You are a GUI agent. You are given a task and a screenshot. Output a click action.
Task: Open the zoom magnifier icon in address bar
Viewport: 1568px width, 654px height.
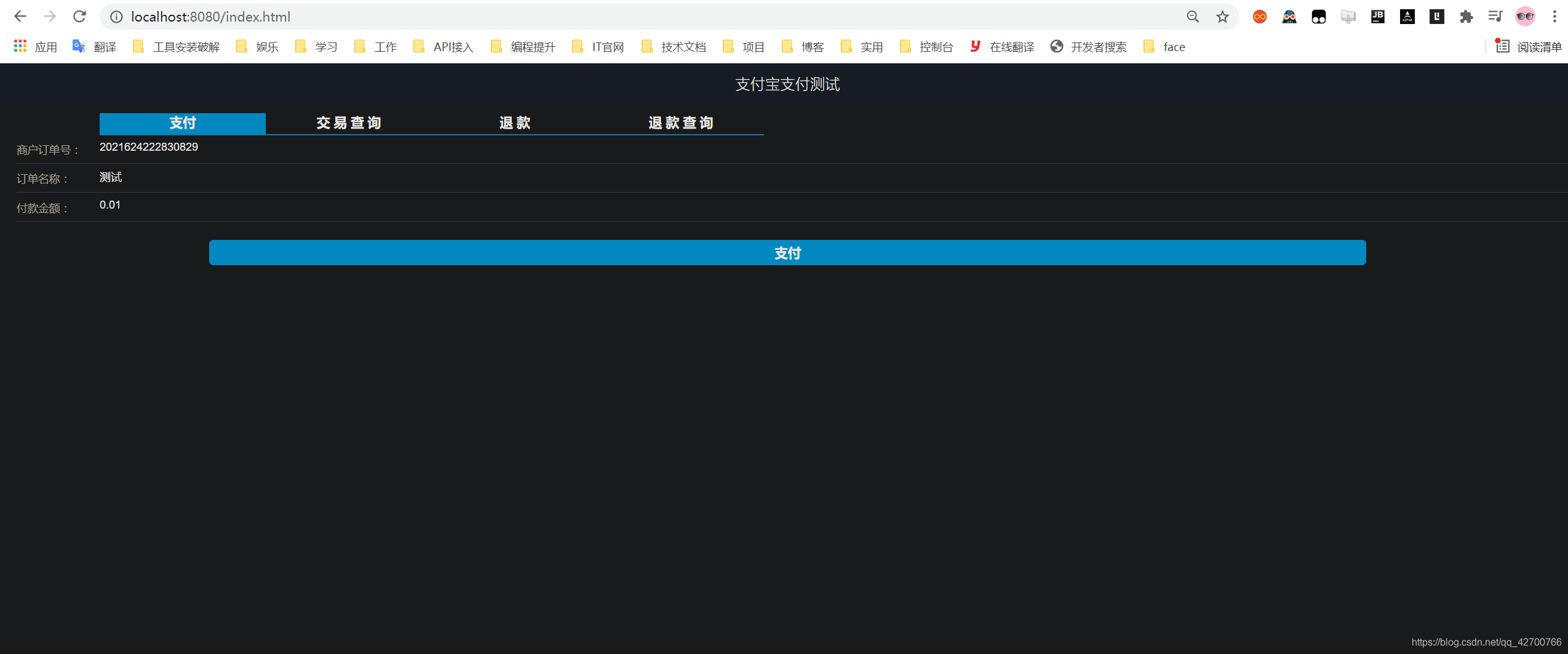pos(1192,17)
